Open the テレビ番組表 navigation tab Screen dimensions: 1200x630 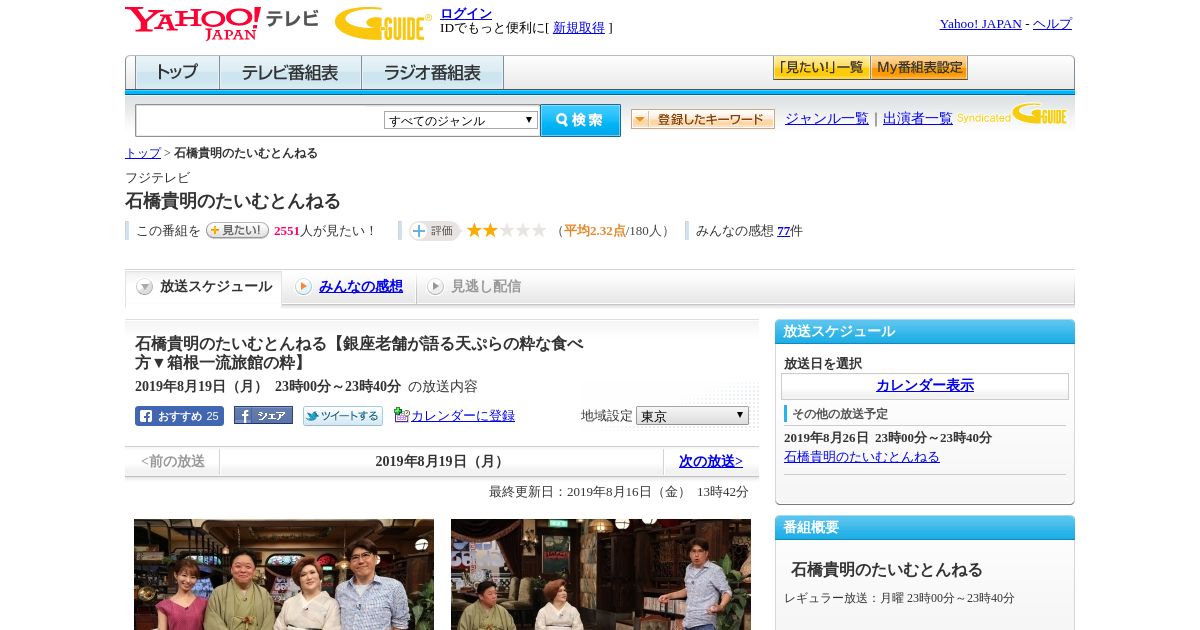(290, 73)
